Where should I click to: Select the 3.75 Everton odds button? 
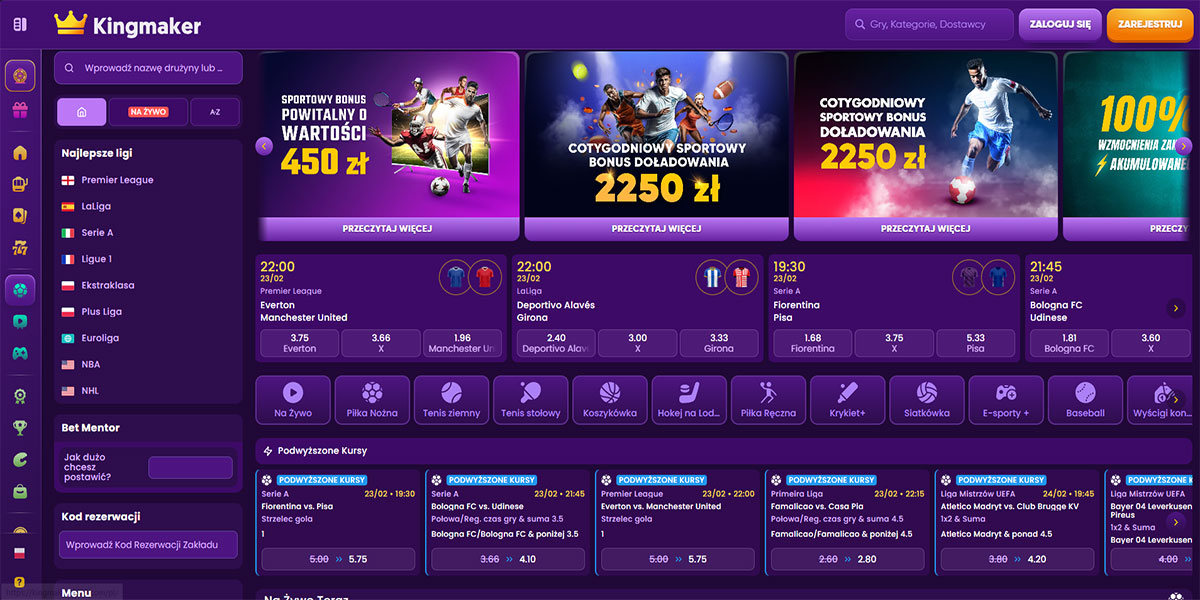(299, 343)
